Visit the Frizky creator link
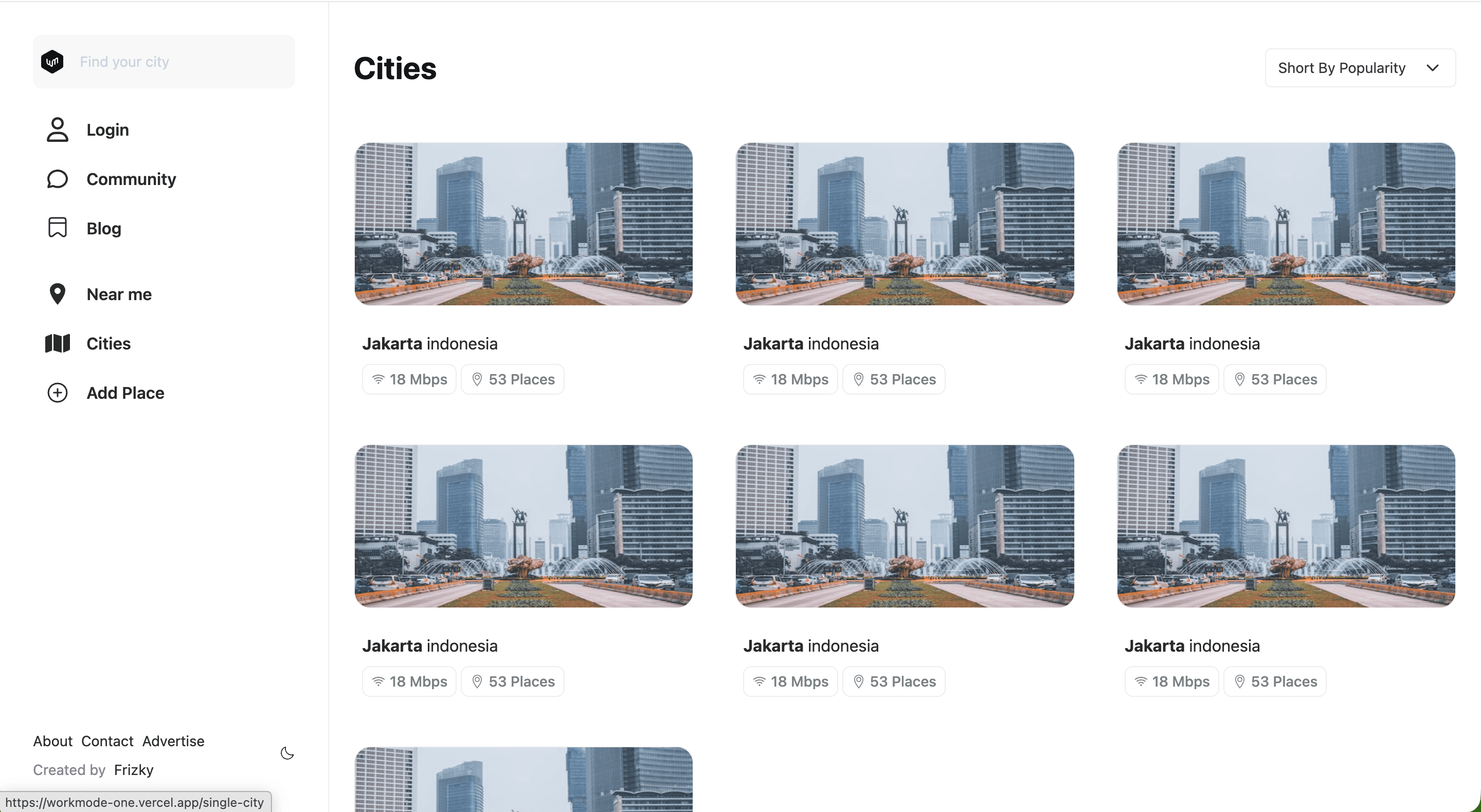This screenshot has width=1481, height=812. 133,770
